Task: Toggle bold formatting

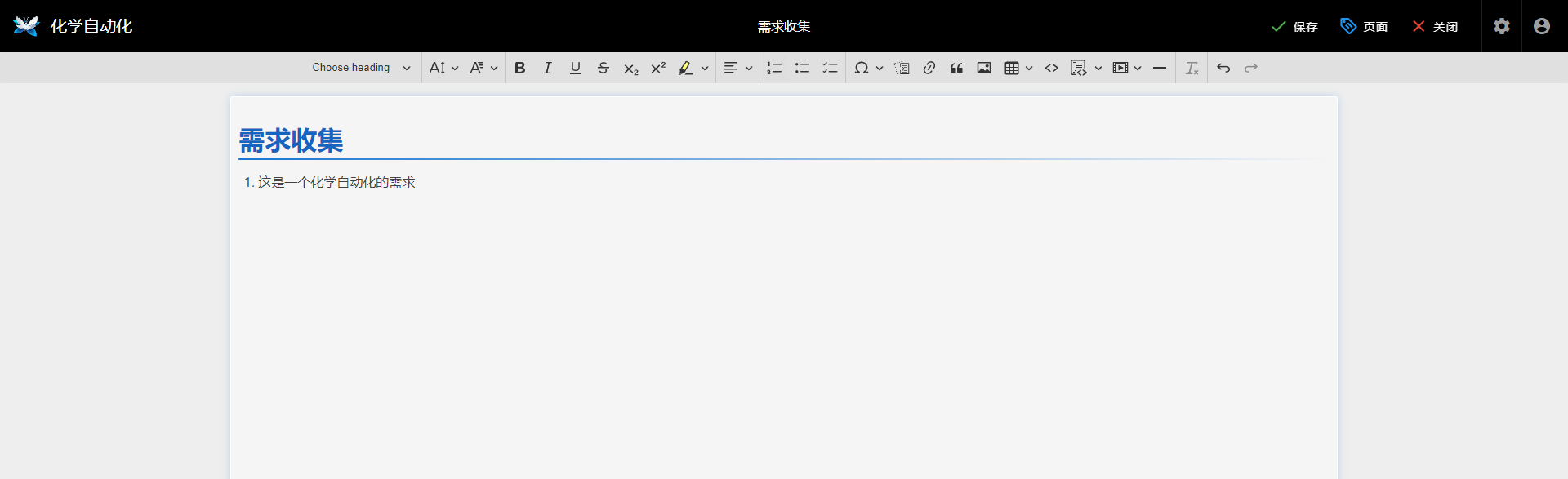Action: (519, 68)
